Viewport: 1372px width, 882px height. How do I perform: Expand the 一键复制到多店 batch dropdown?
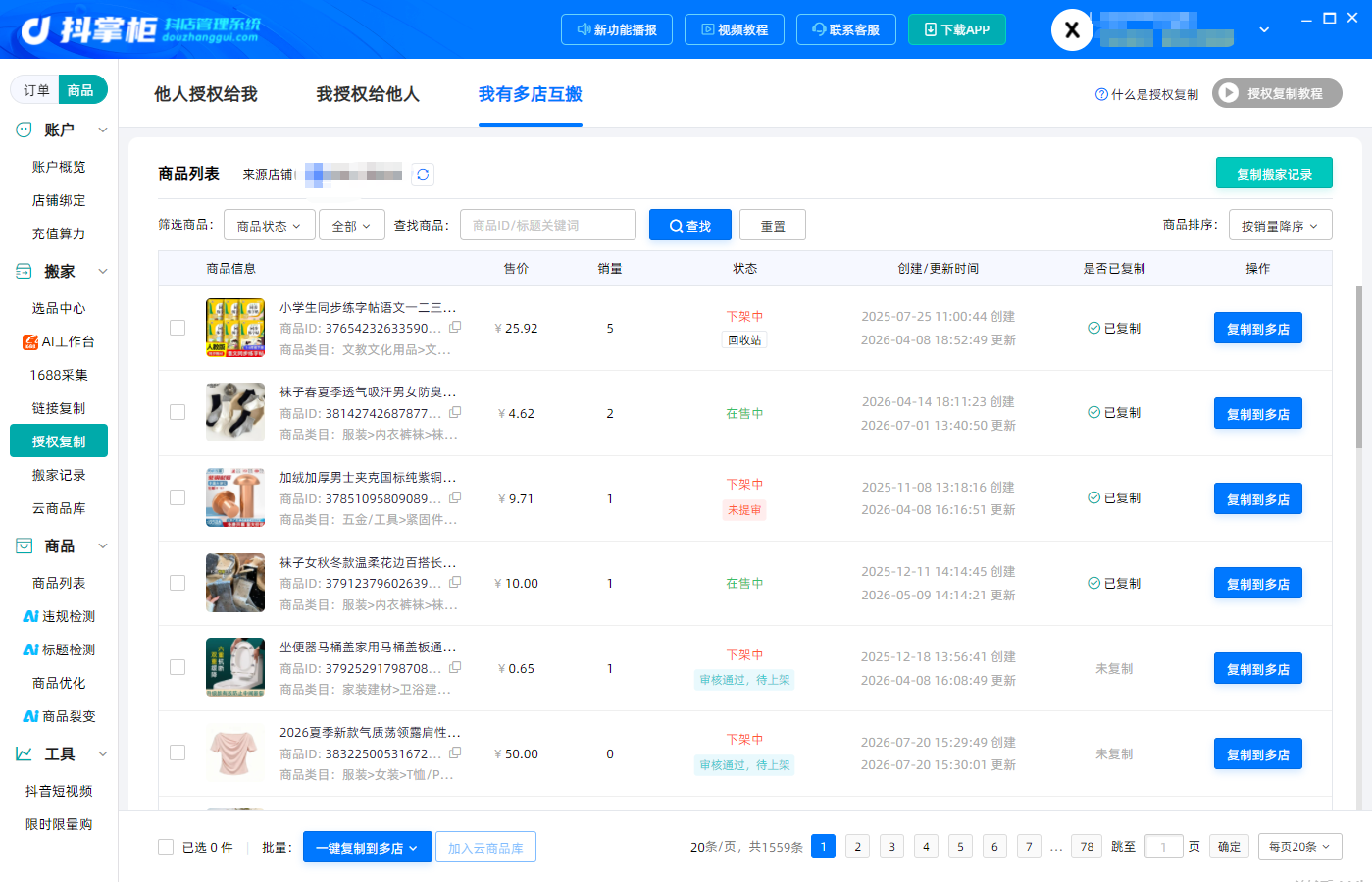(367, 848)
